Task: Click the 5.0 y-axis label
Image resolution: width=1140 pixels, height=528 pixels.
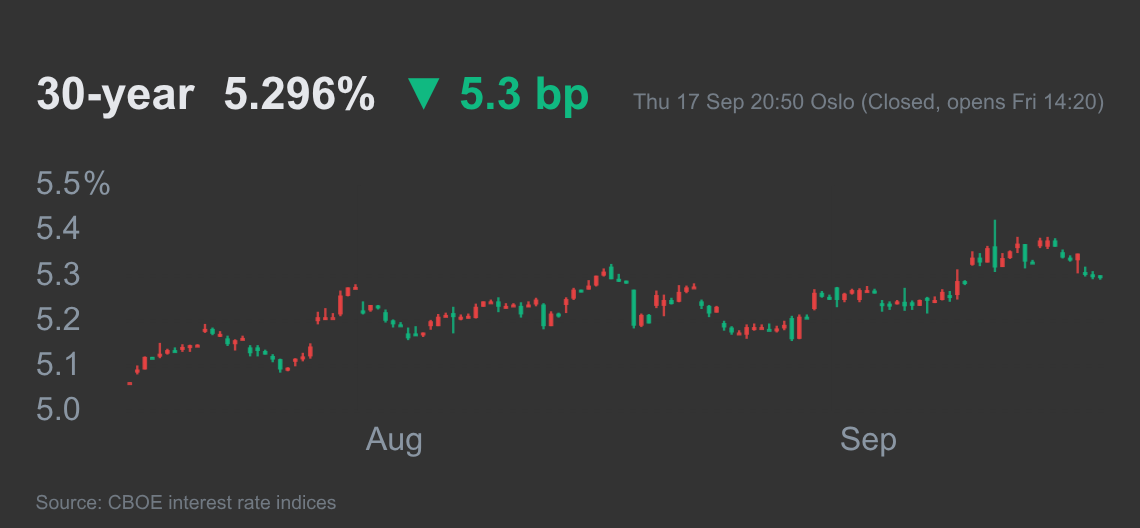Action: (x=59, y=409)
